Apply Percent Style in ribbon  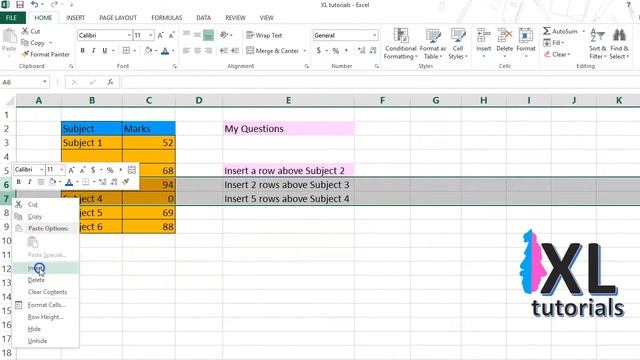pos(336,51)
